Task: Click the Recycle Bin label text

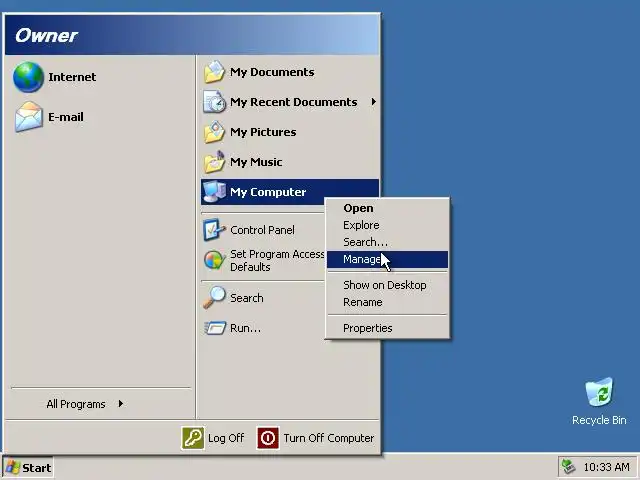Action: (x=599, y=420)
